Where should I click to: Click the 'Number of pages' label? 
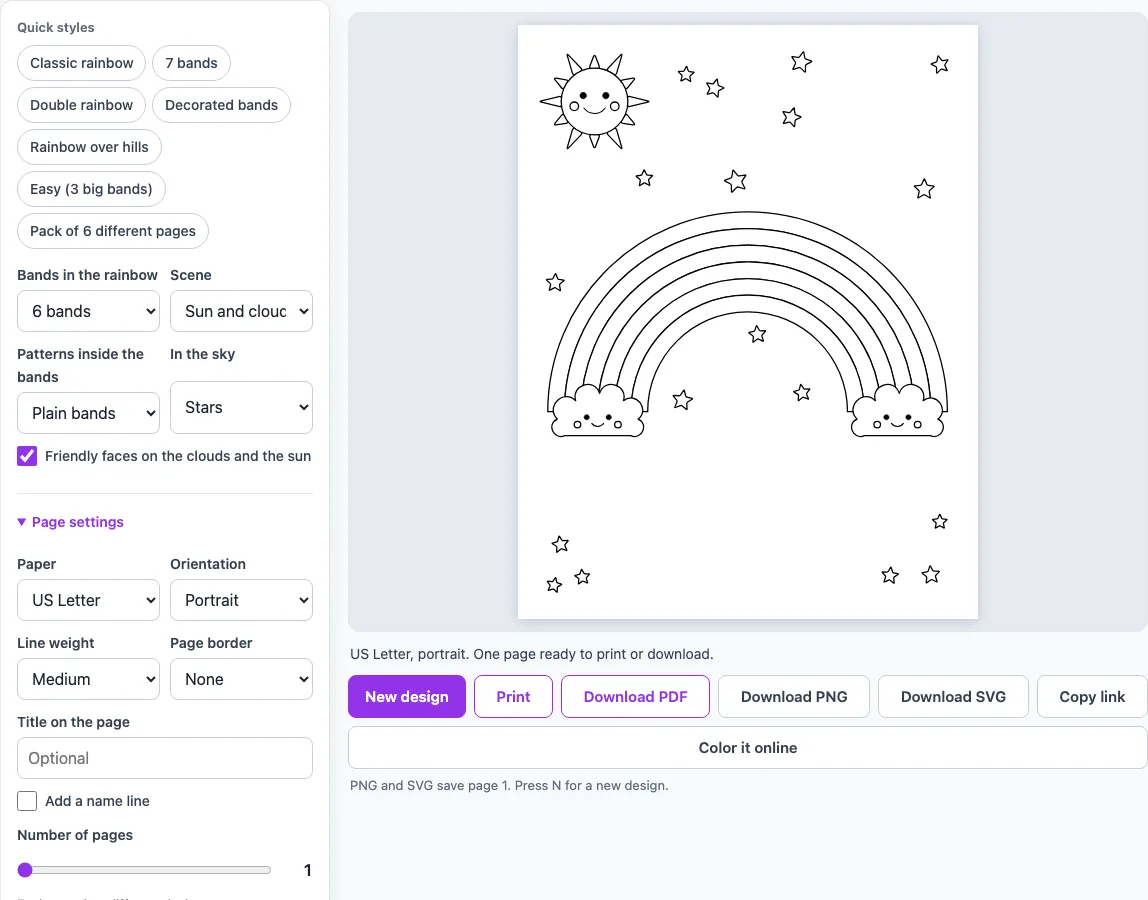75,835
